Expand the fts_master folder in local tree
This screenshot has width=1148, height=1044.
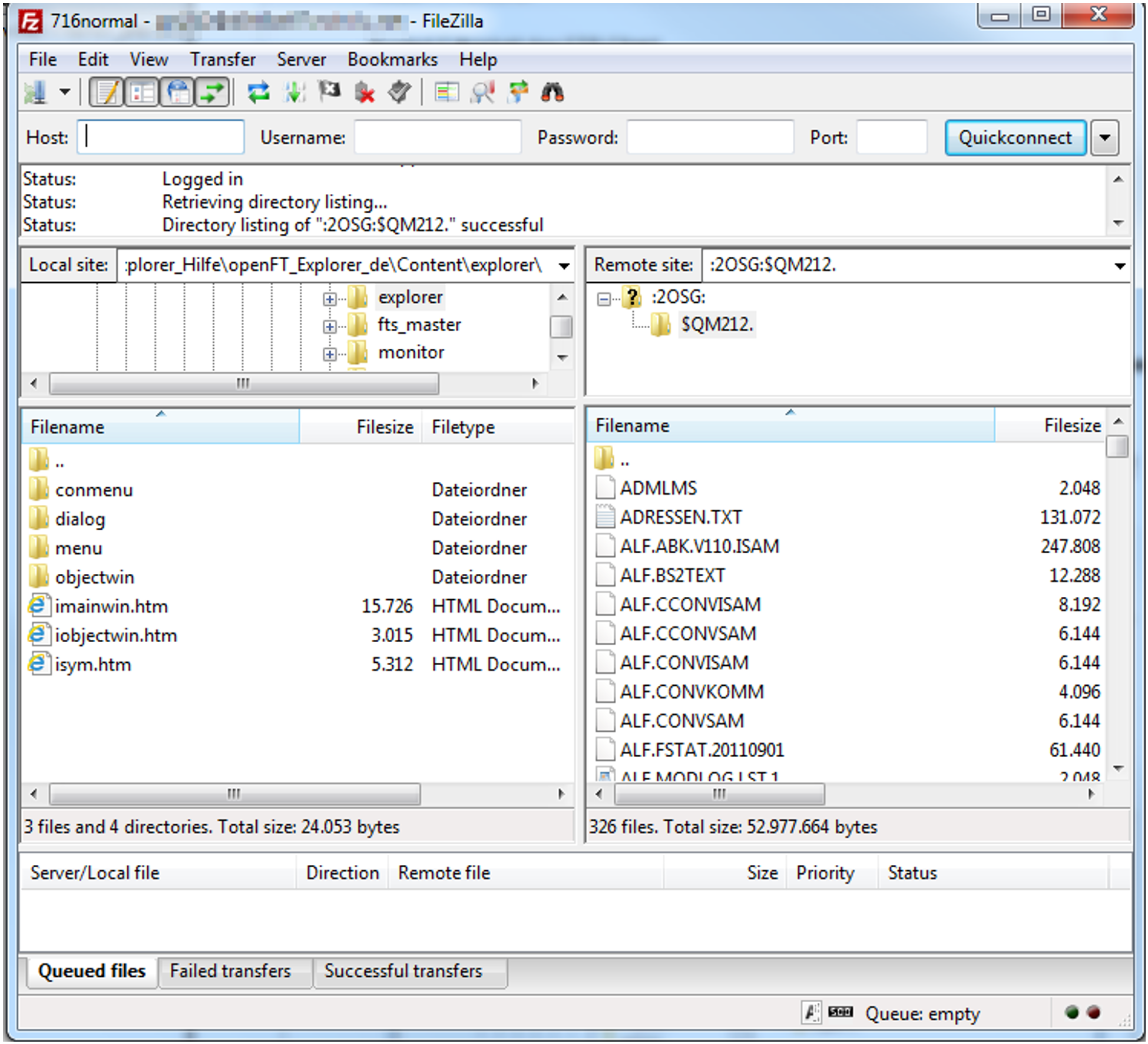point(330,326)
